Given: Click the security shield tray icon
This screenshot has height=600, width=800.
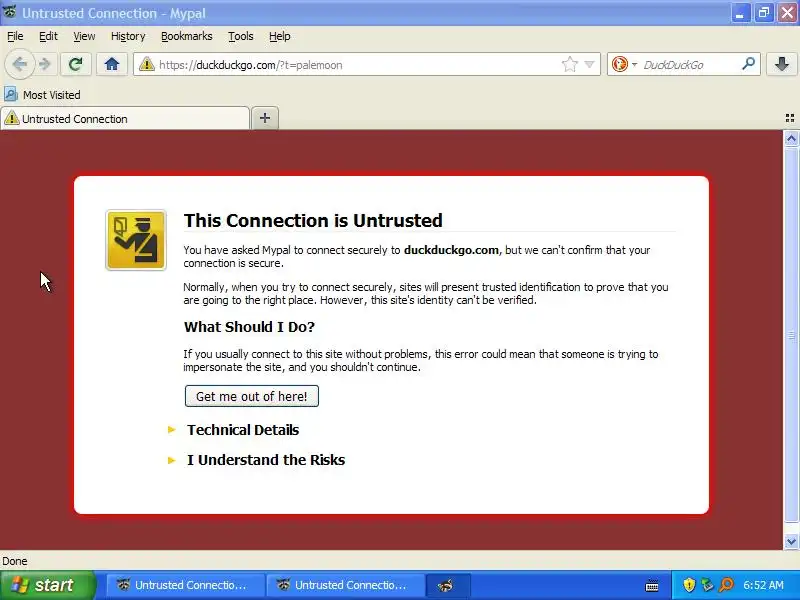Looking at the screenshot, I should 689,585.
